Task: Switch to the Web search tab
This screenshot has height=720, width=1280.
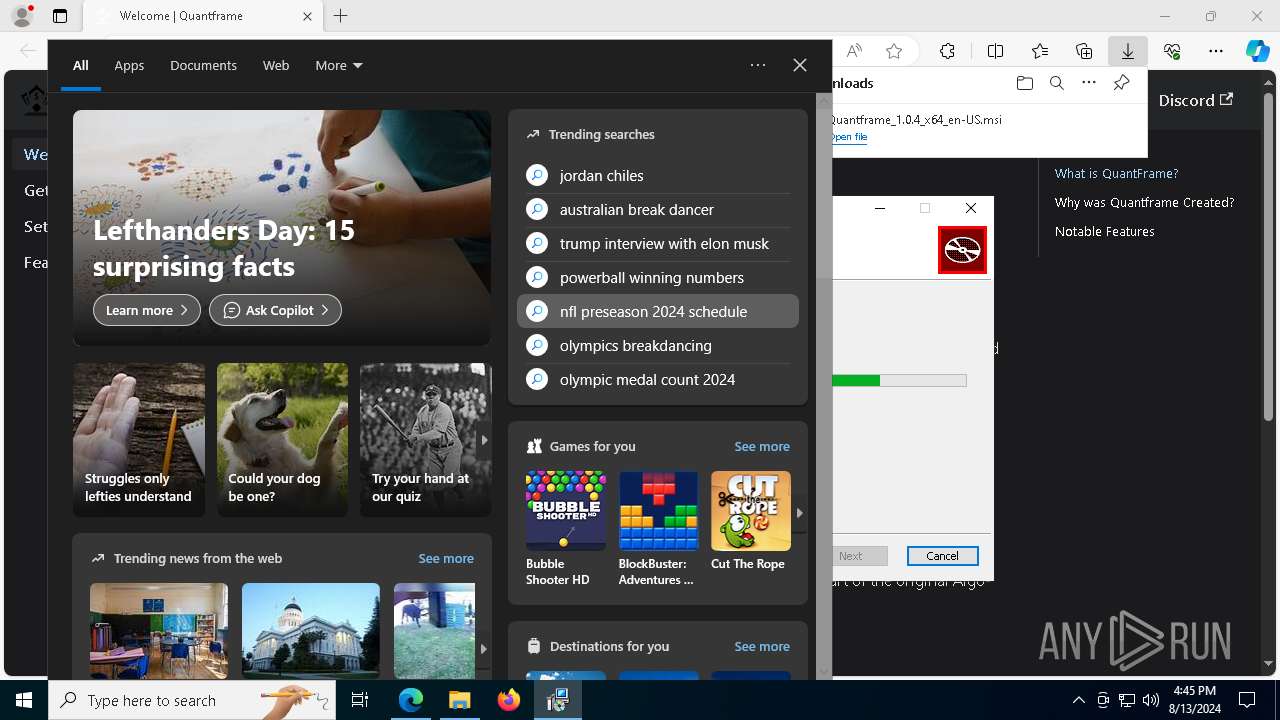Action: click(276, 65)
